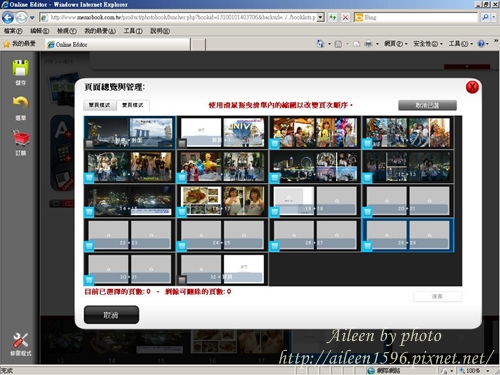The height and width of the screenshot is (375, 500).
Task: Click the faded restore button at bottom right
Action: pyautogui.click(x=438, y=296)
